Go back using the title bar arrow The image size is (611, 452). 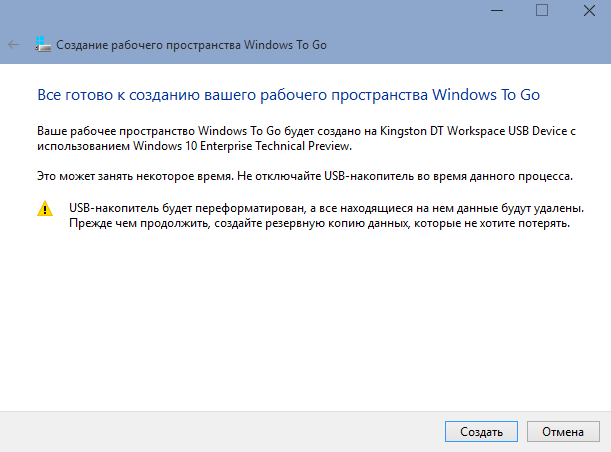point(14,45)
